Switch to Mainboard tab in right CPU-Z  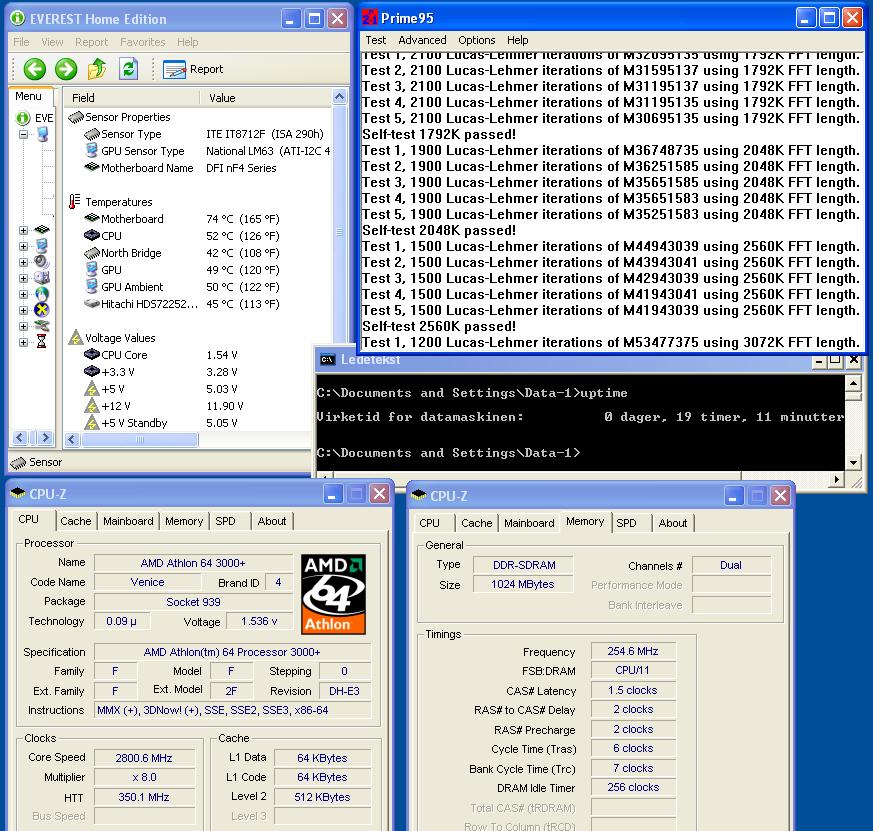529,523
